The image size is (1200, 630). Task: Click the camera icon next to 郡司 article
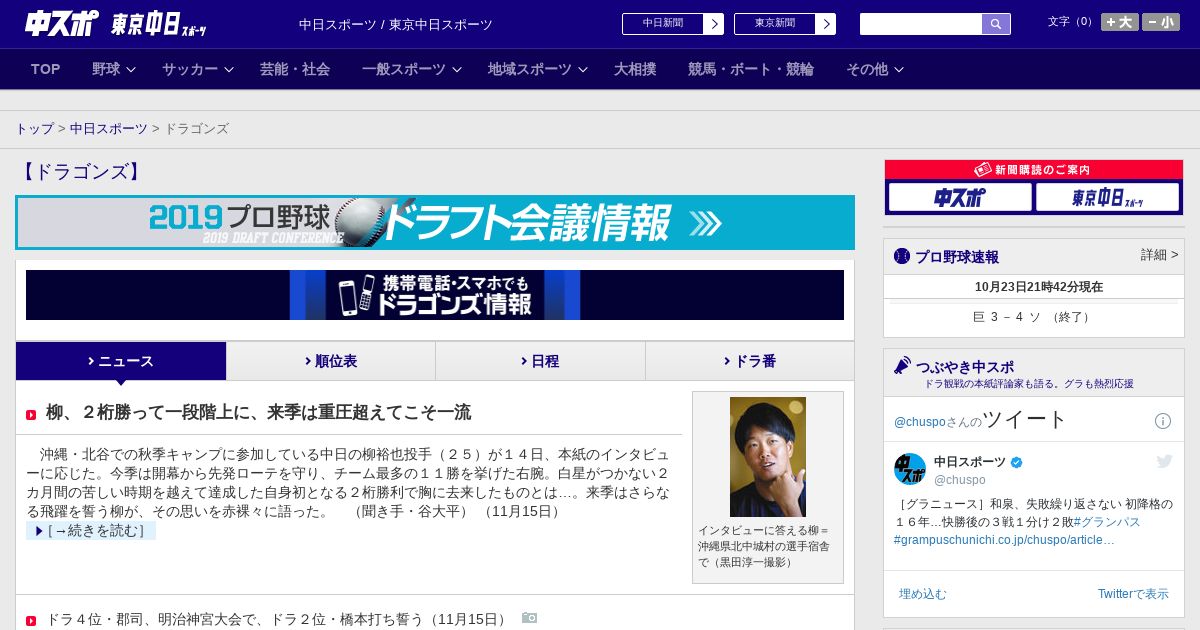coord(529,618)
